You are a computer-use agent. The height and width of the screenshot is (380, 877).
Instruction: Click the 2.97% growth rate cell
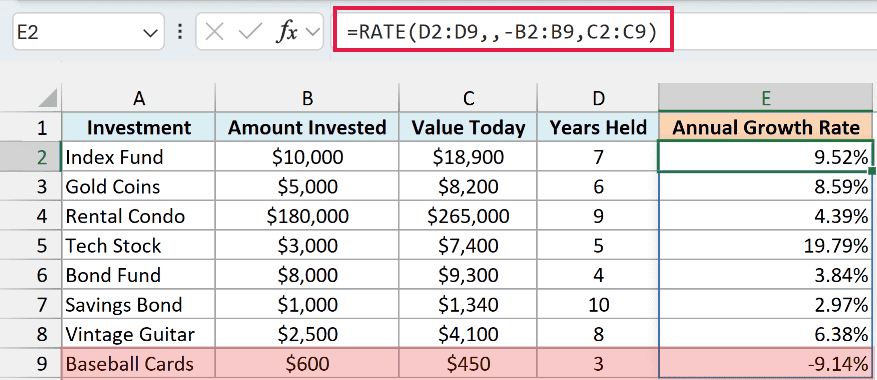(x=766, y=305)
